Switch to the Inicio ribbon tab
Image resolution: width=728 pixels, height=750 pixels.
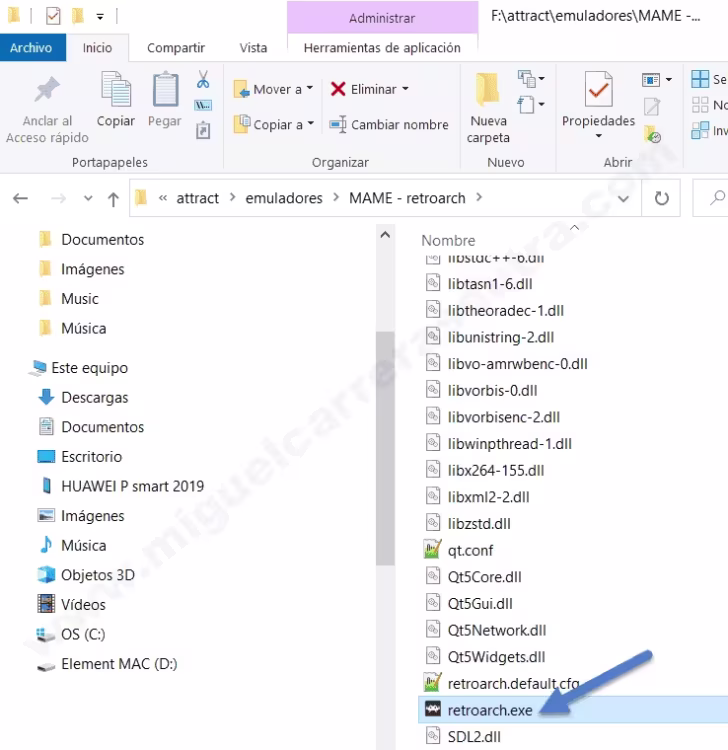(97, 48)
